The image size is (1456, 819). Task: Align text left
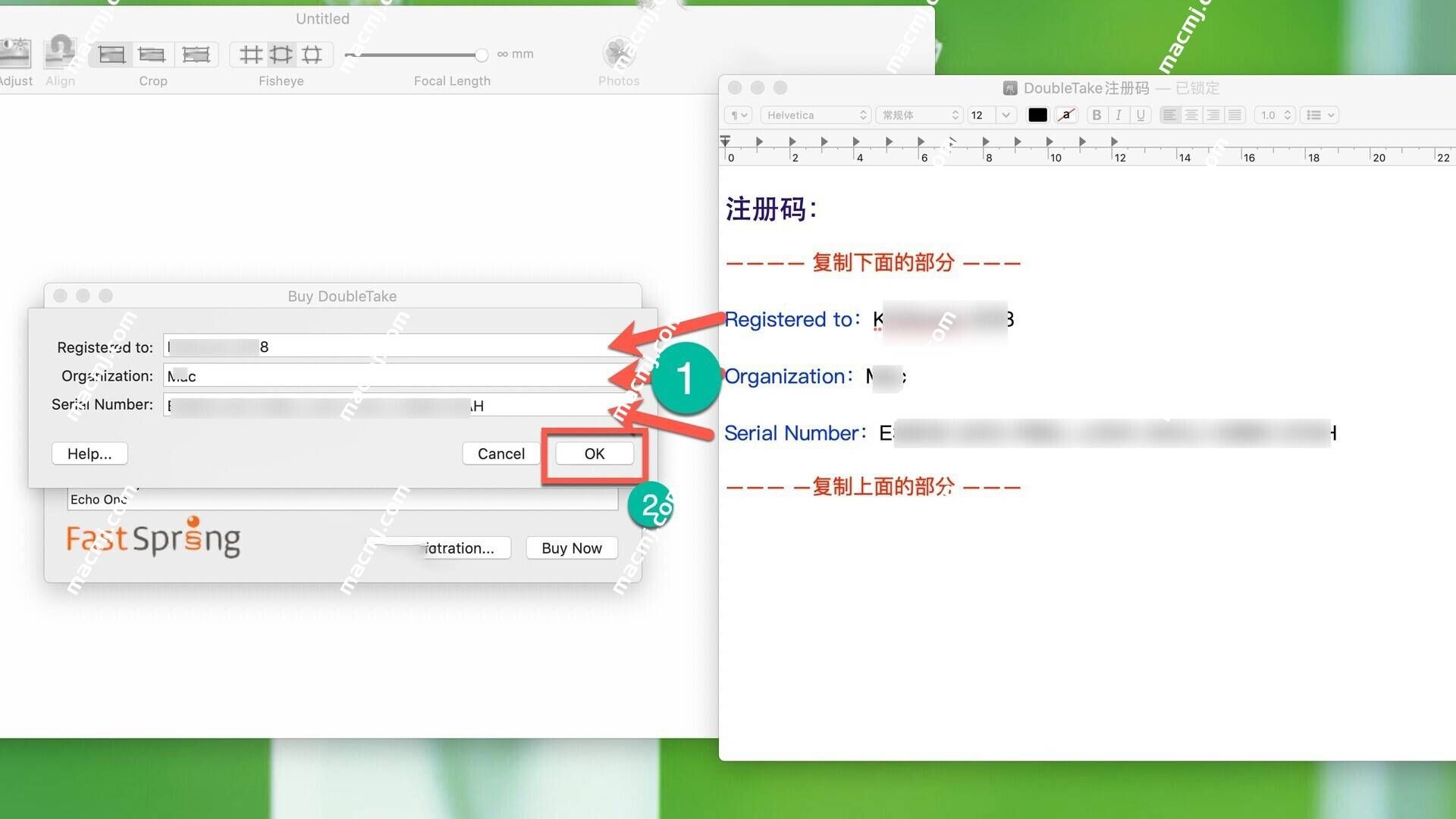click(x=1169, y=115)
